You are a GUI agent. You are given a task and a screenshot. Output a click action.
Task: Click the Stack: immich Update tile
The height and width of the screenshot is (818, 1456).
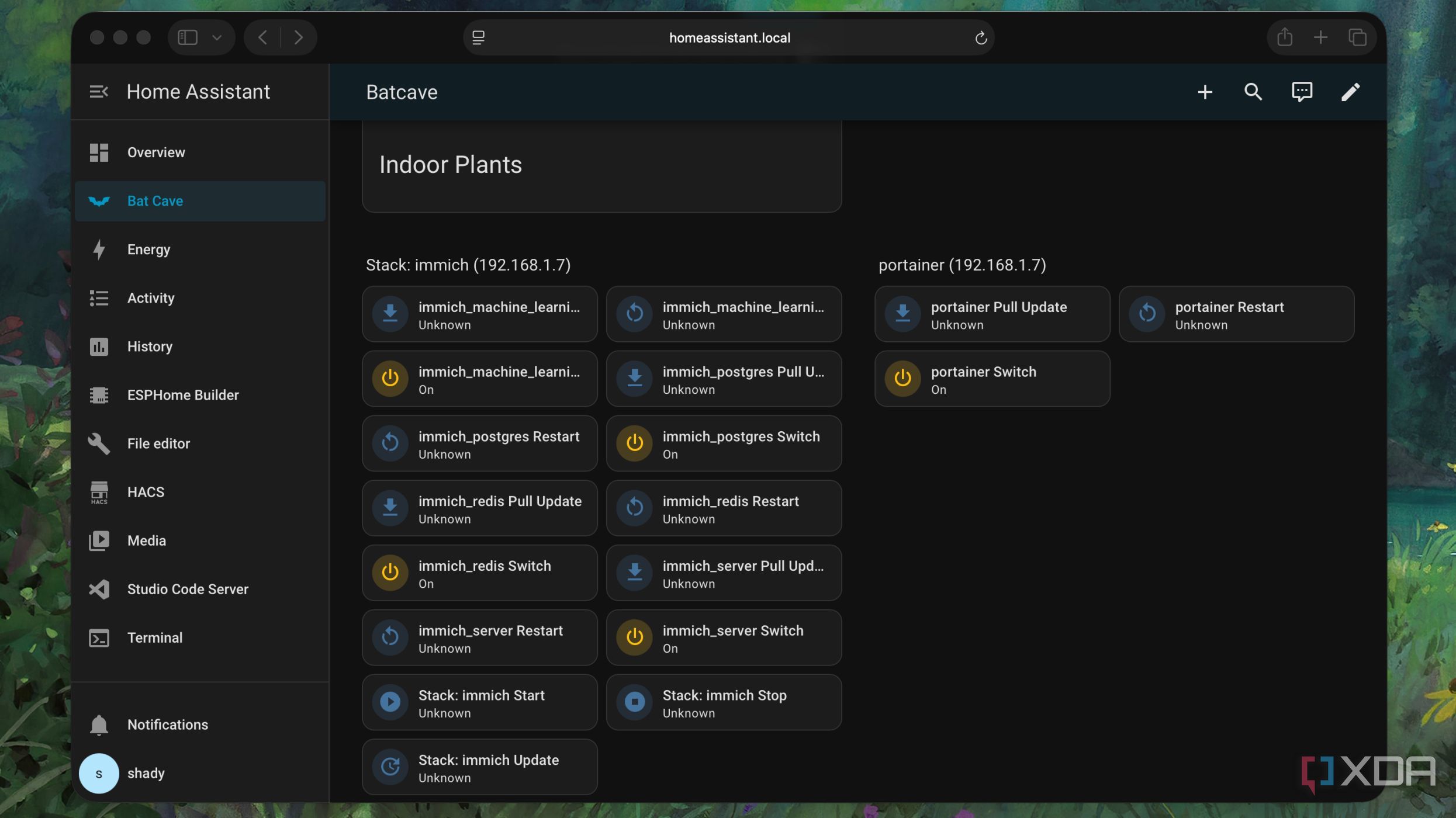pos(479,767)
